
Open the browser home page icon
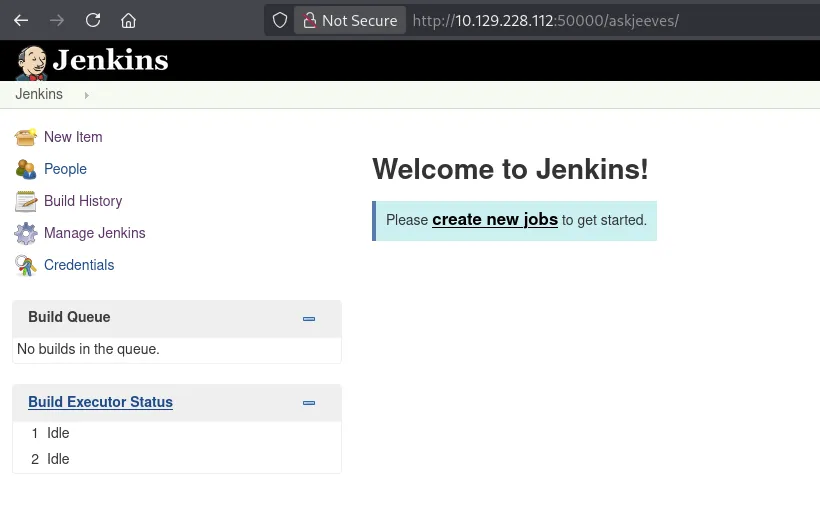[129, 20]
